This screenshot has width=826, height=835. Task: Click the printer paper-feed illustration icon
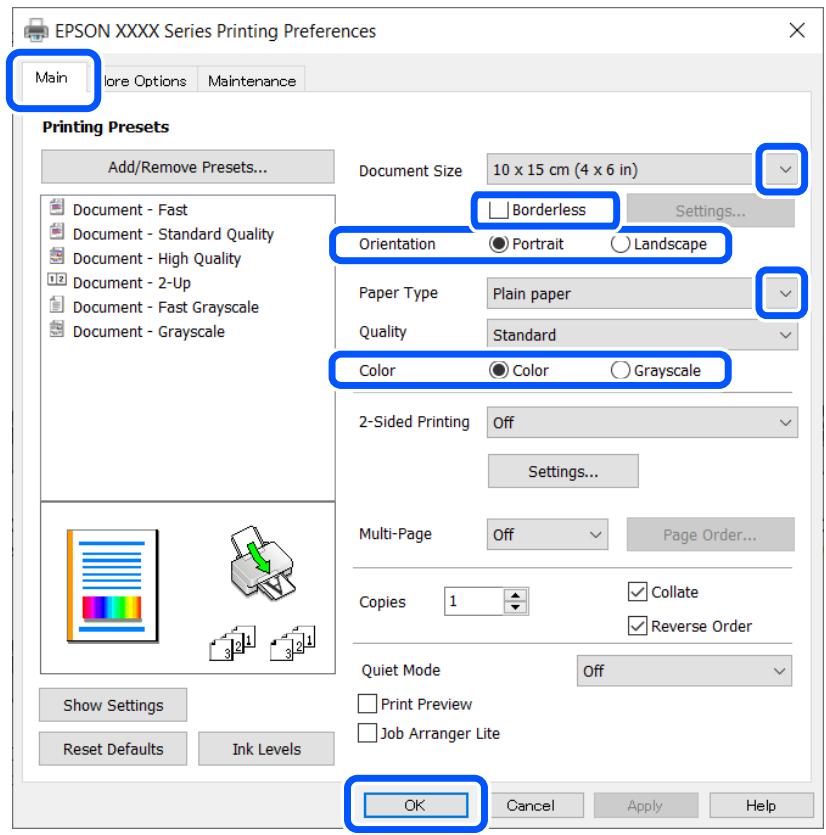coord(262,563)
